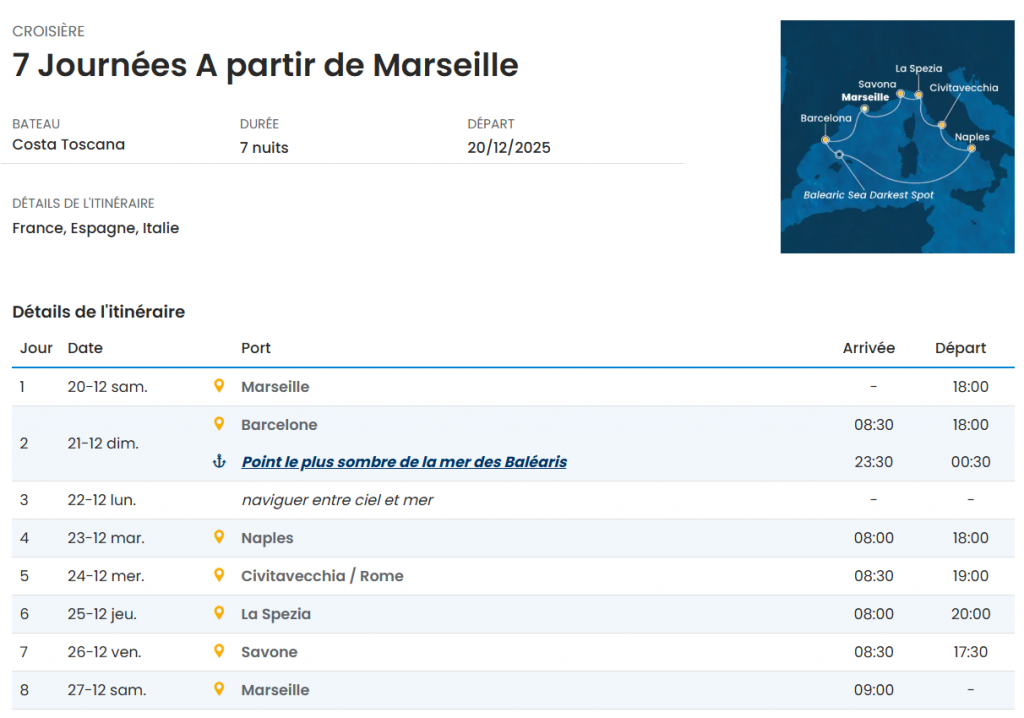
Task: Click the La Spezia port name
Action: [x=276, y=614]
